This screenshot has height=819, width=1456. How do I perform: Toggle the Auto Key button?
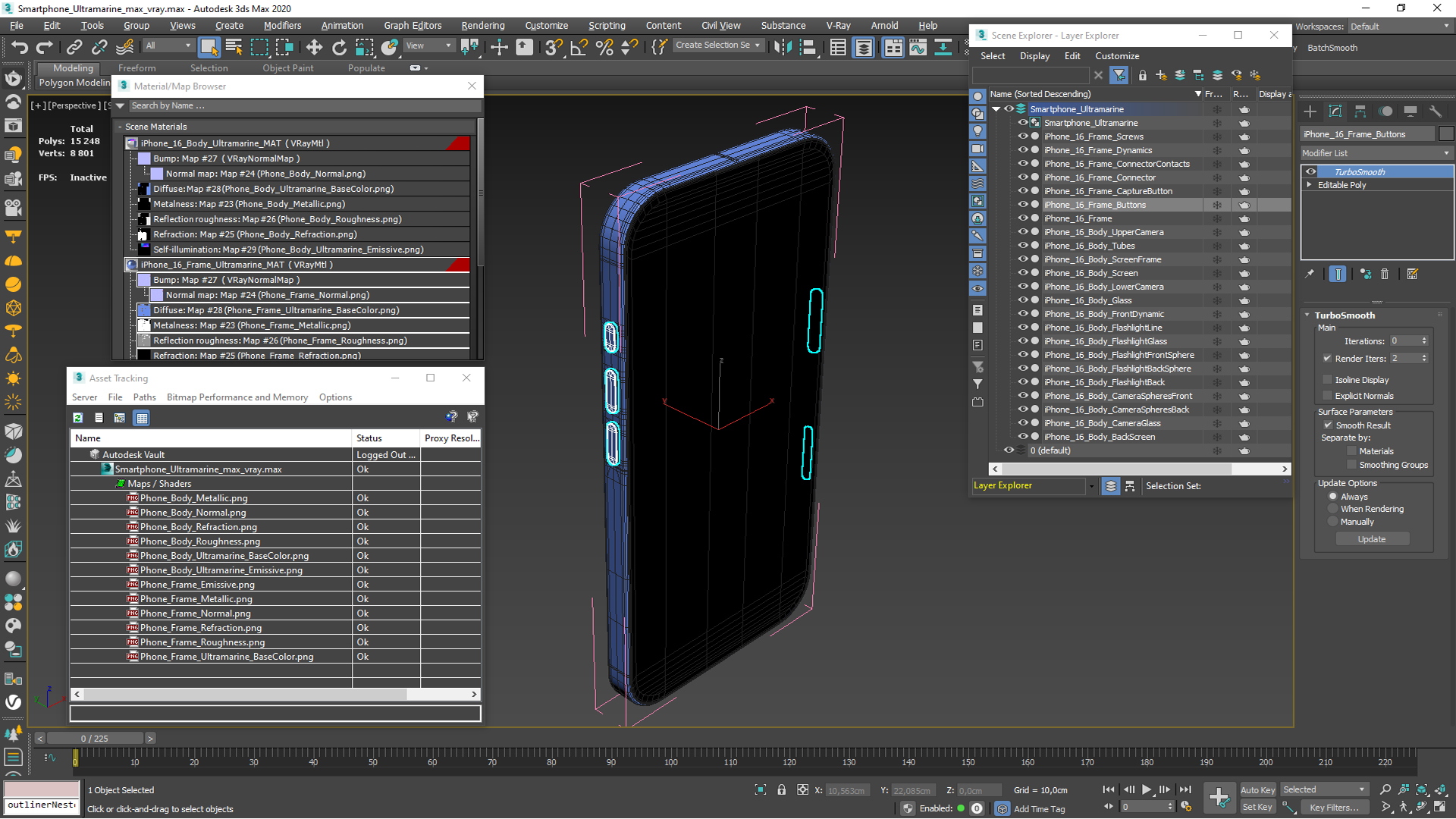[x=1257, y=790]
